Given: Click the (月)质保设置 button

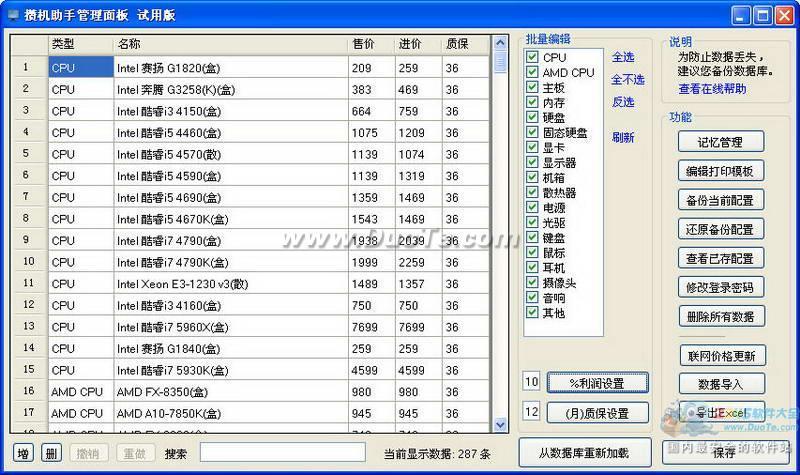Looking at the screenshot, I should (598, 413).
